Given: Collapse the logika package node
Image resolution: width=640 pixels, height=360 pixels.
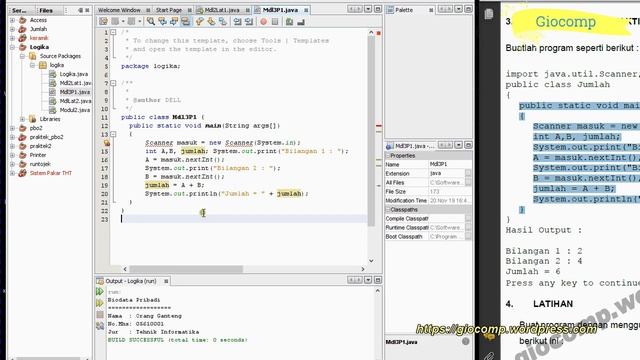Looking at the screenshot, I should pos(33,65).
